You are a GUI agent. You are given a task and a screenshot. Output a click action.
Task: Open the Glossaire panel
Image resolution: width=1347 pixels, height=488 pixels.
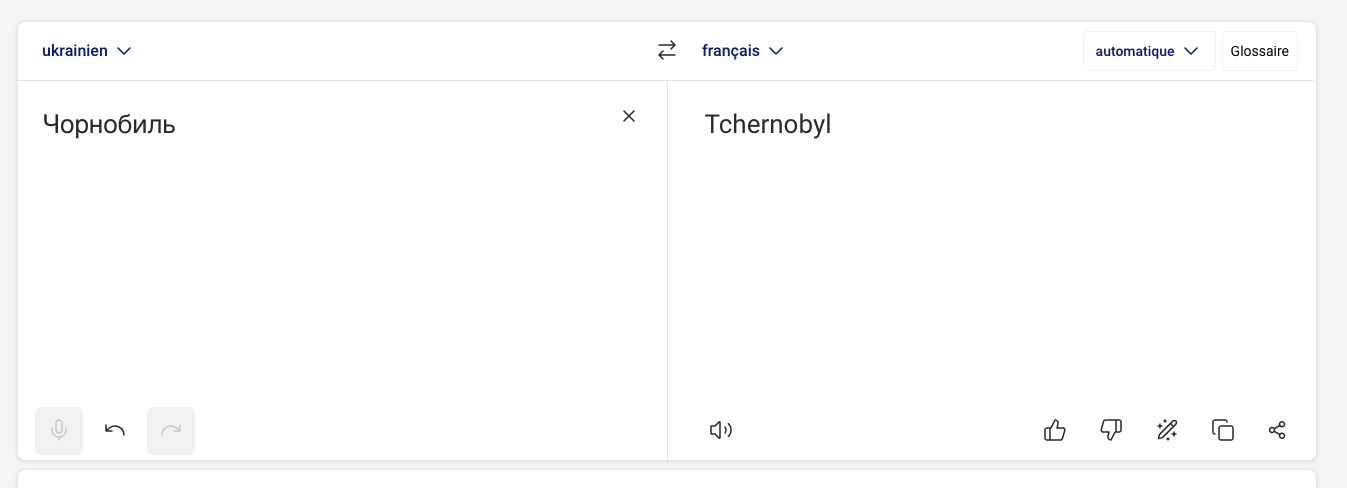[x=1260, y=51]
